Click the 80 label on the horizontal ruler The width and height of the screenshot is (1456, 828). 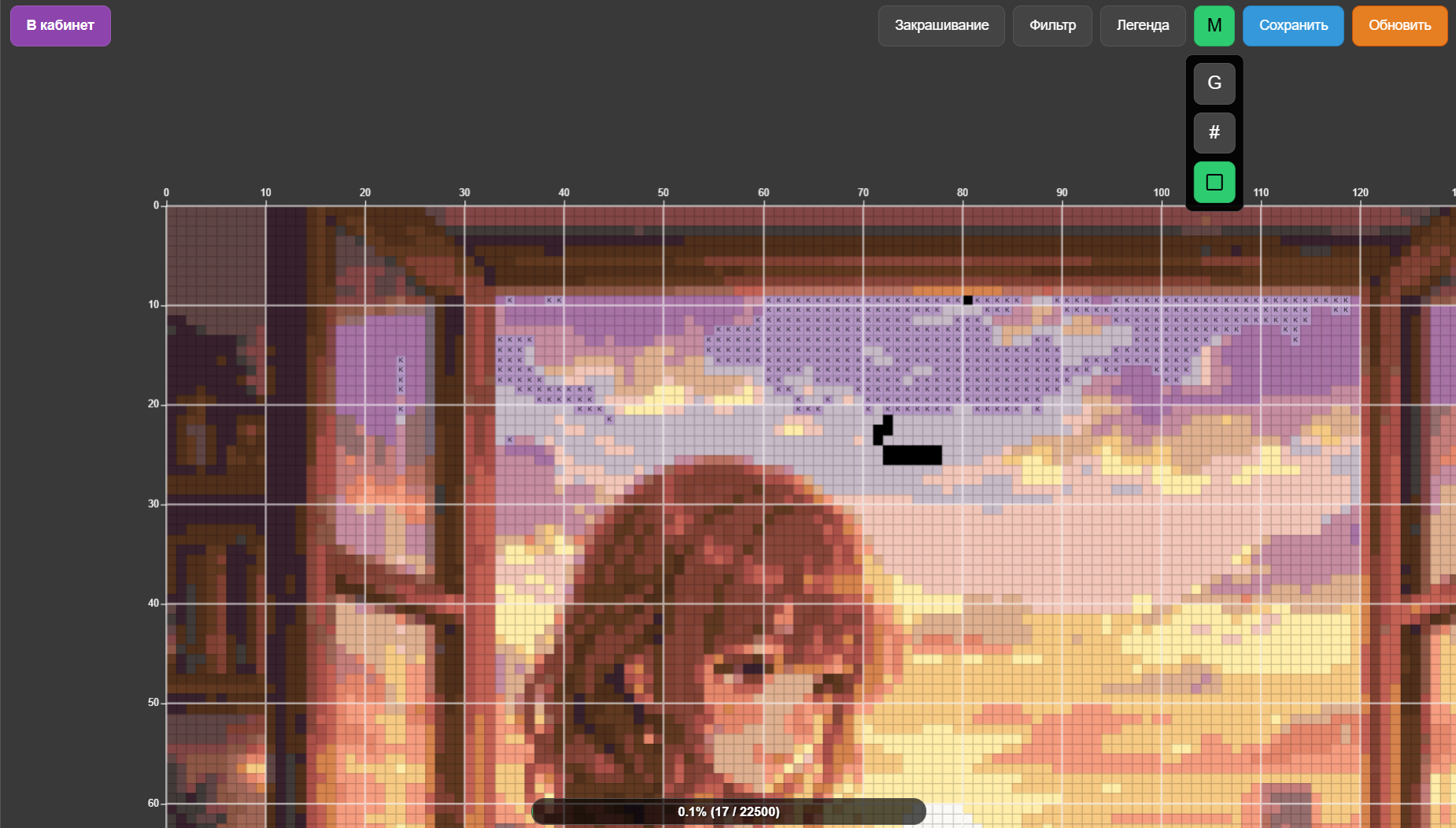tap(963, 193)
